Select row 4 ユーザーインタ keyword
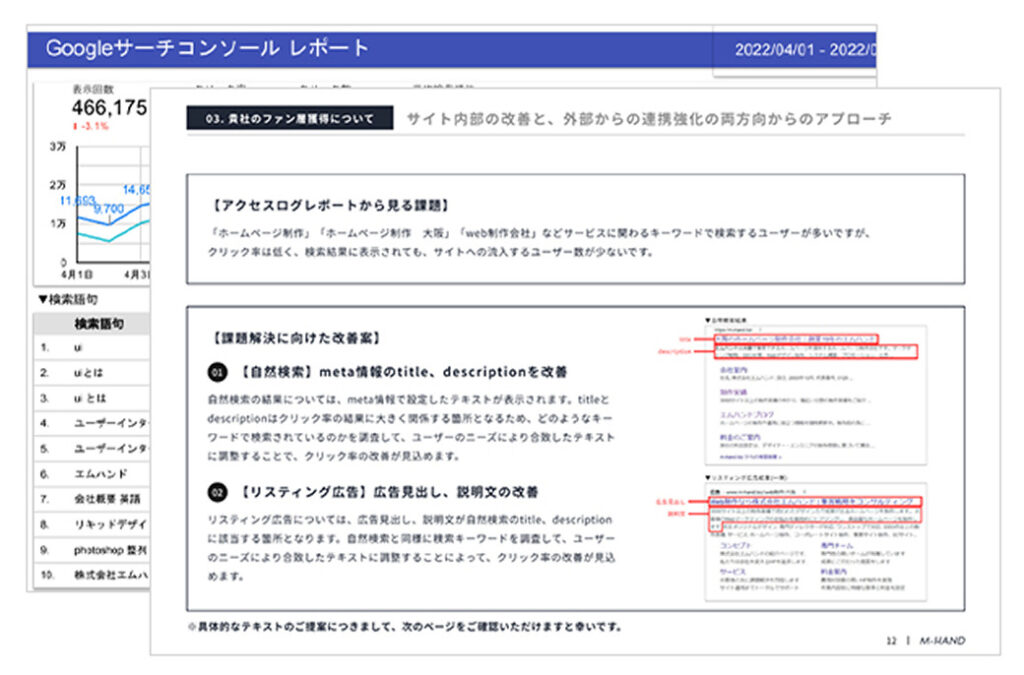 point(111,423)
